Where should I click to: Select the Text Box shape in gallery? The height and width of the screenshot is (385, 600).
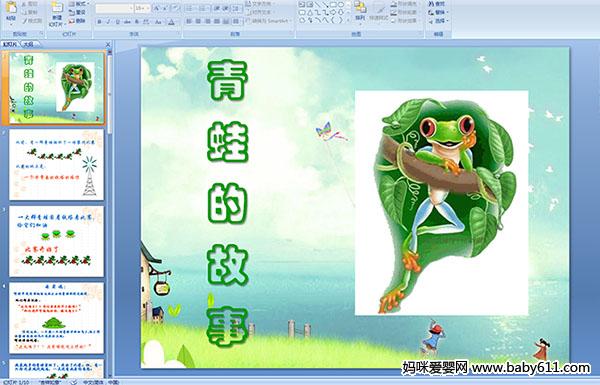[302, 4]
